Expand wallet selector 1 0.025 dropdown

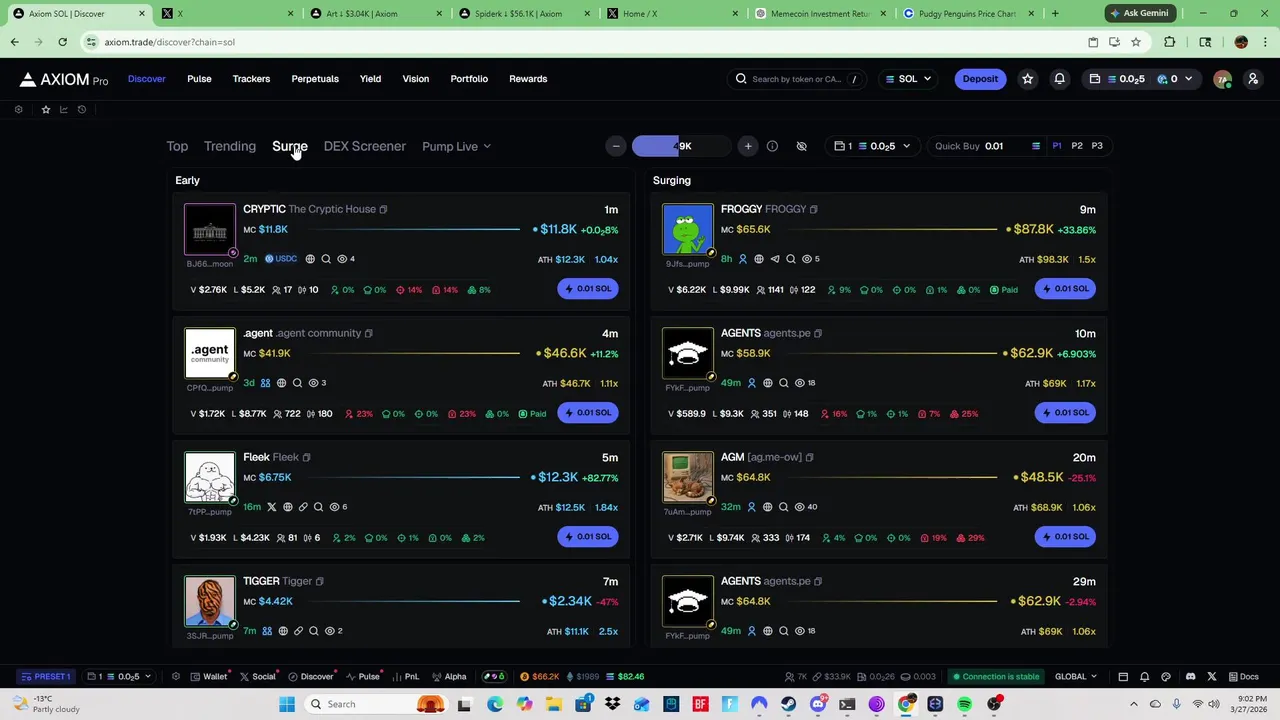click(873, 146)
